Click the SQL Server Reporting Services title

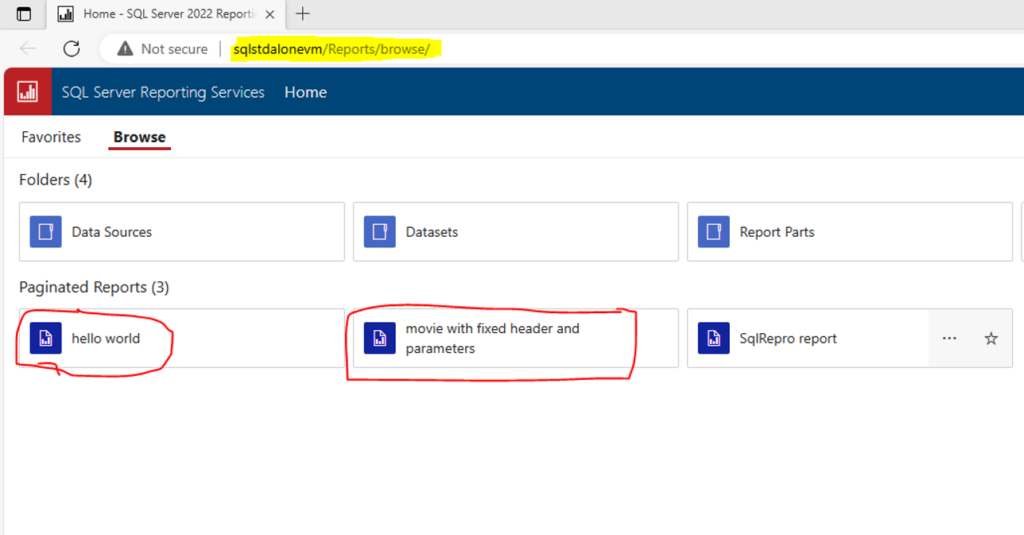(163, 92)
